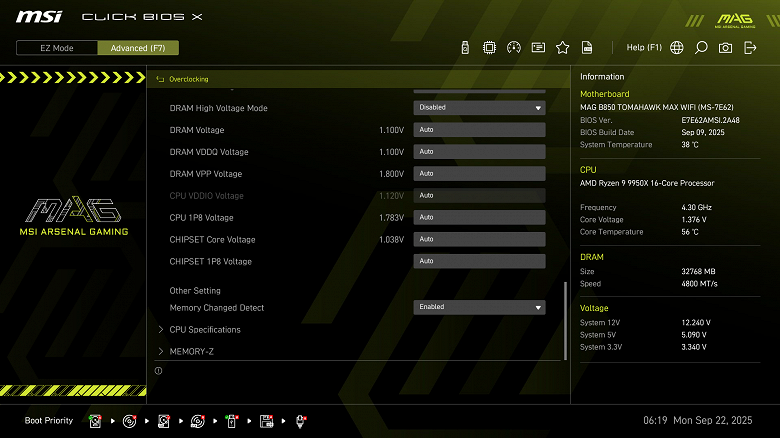Click the document log file icon

pos(587,48)
